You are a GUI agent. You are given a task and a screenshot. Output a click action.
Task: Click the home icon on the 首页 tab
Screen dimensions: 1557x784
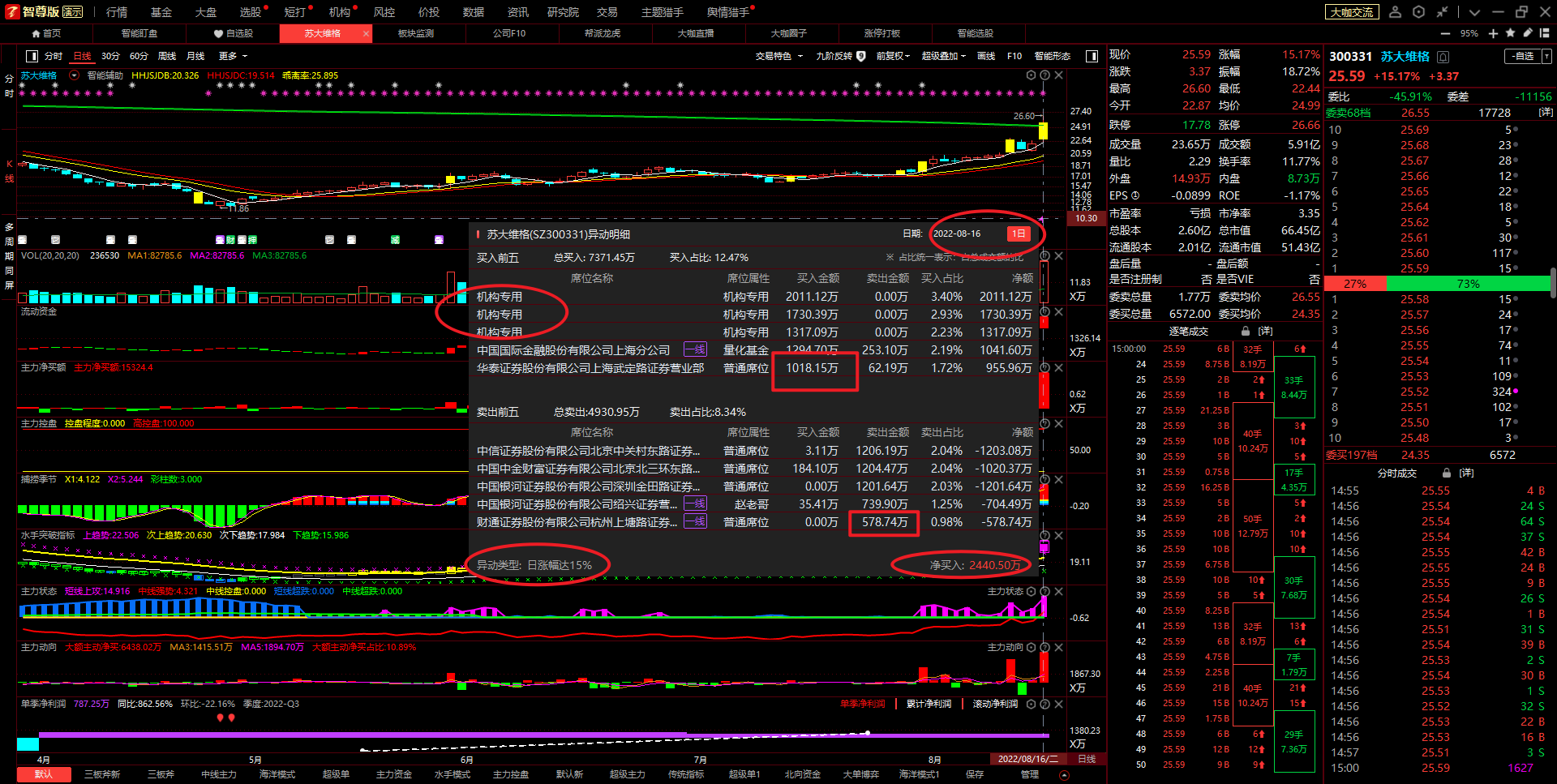[x=36, y=33]
